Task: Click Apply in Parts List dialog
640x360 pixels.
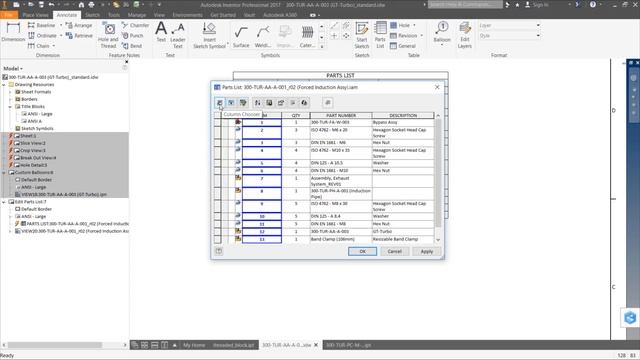Action: tap(427, 251)
